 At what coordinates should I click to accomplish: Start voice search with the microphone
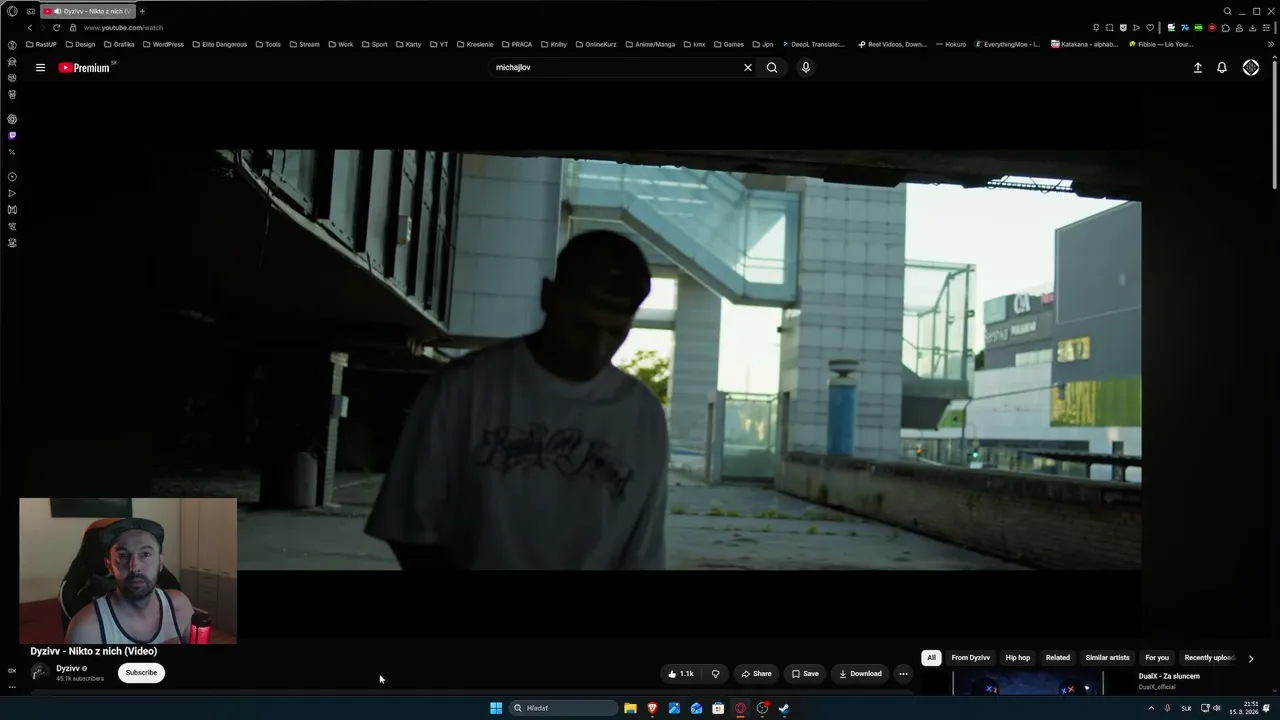point(805,68)
